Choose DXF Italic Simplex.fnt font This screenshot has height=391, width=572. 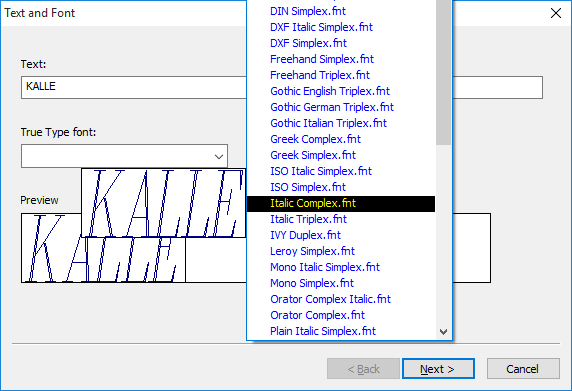[x=341, y=27]
